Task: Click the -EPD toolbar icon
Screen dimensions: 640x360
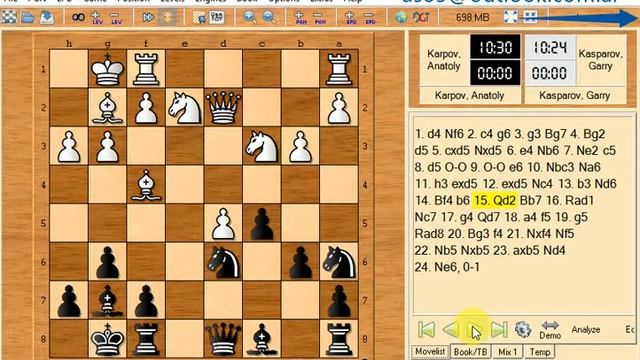Action: (370, 17)
